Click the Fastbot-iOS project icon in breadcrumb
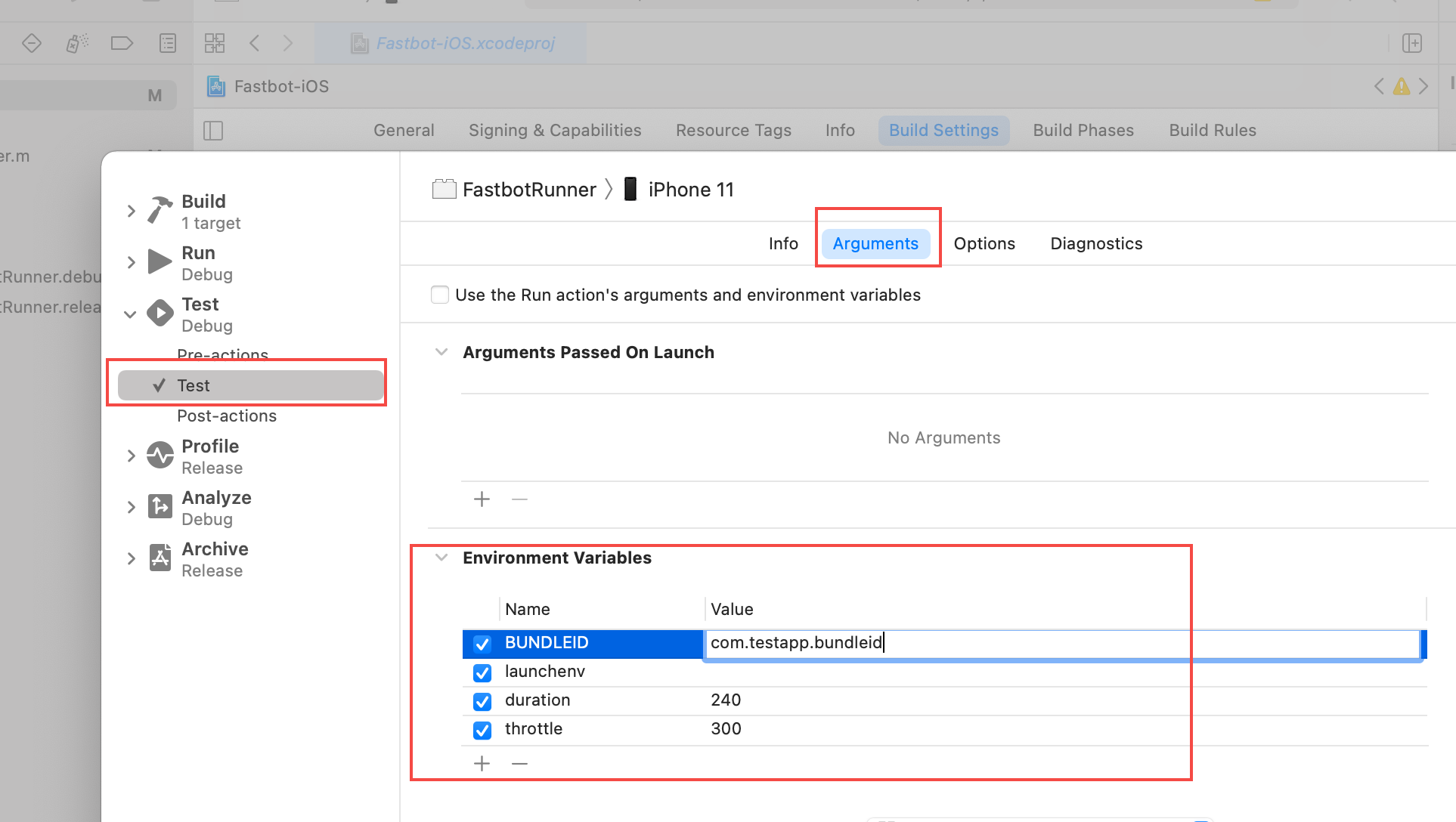The height and width of the screenshot is (822, 1456). pos(216,86)
